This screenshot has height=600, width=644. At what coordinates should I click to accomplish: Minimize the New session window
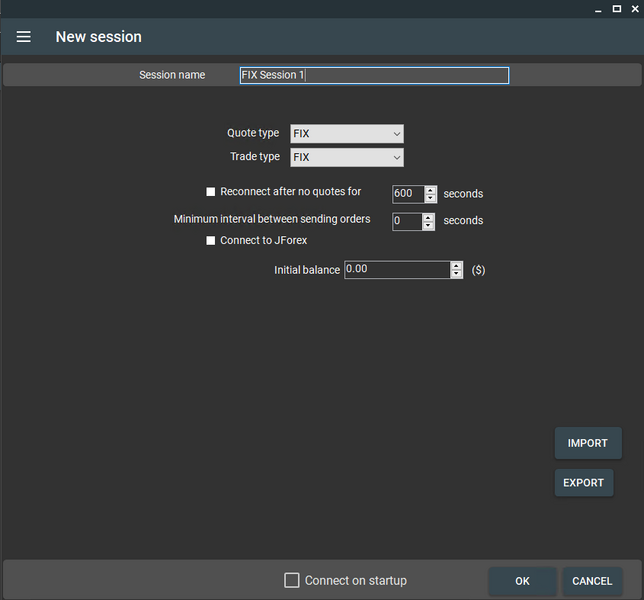point(598,8)
